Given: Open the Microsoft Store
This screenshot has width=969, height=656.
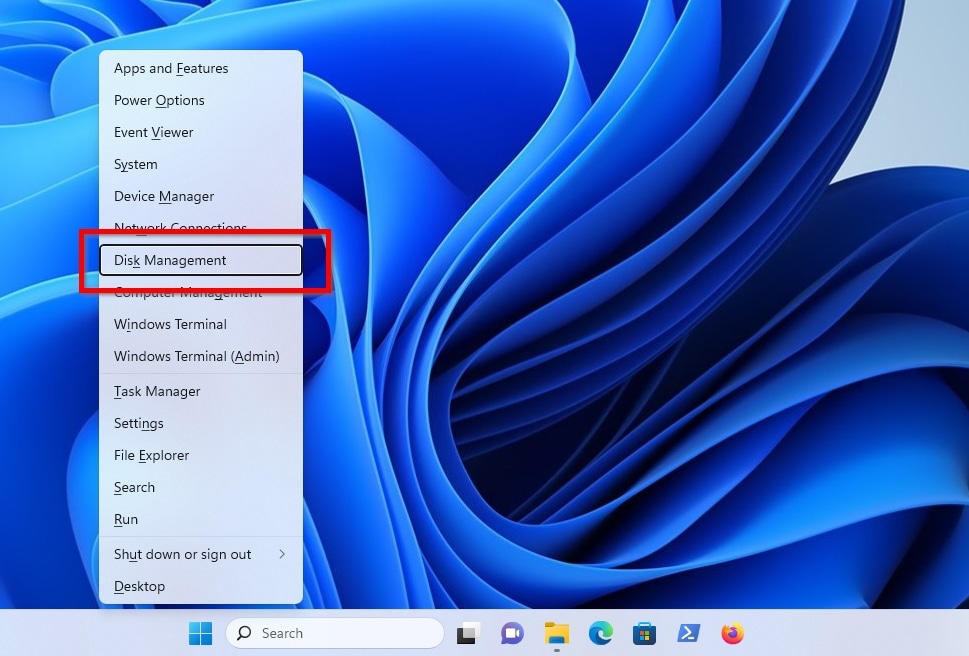Looking at the screenshot, I should (x=644, y=633).
